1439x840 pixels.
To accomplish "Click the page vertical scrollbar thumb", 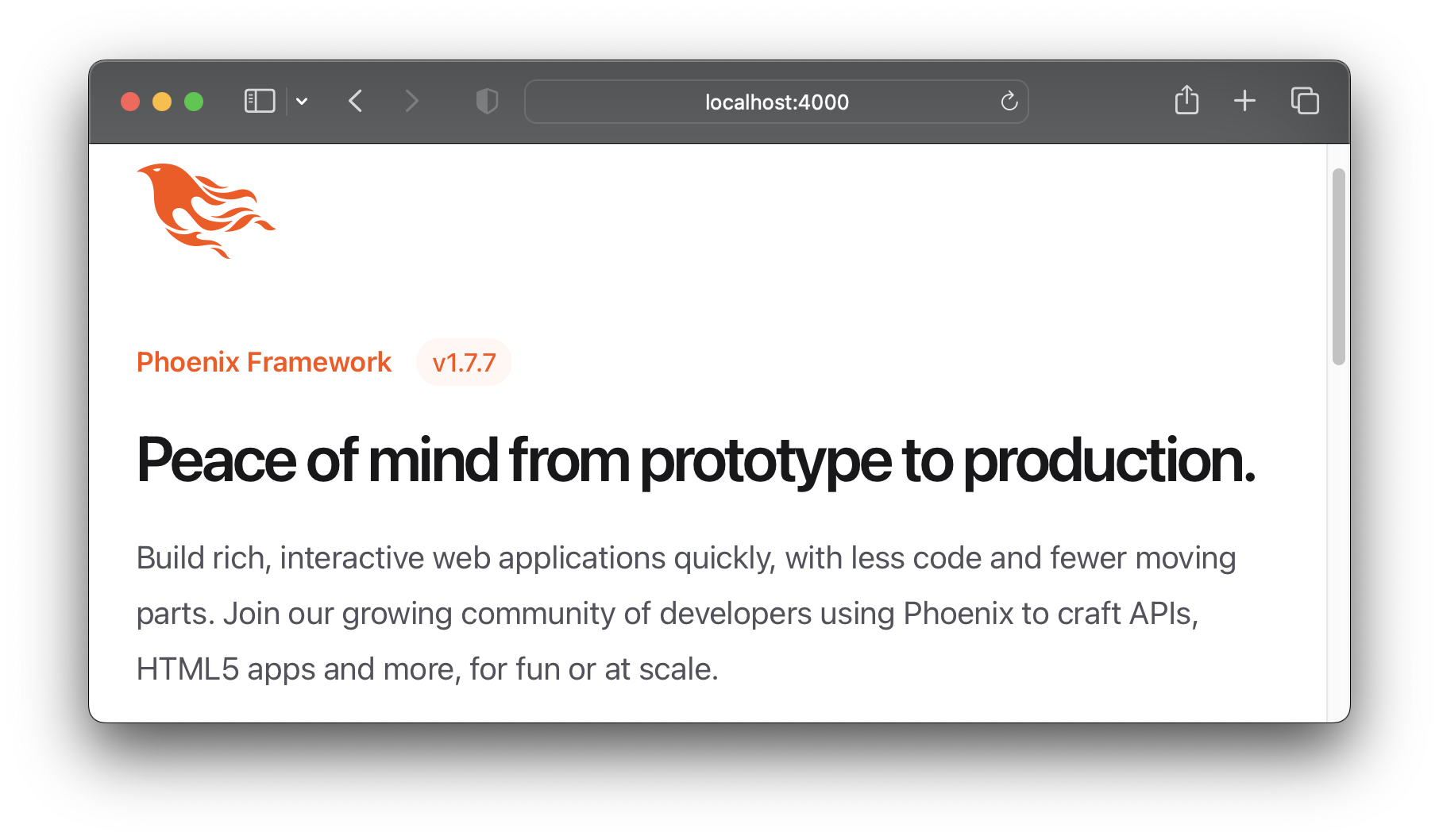I will [1339, 267].
